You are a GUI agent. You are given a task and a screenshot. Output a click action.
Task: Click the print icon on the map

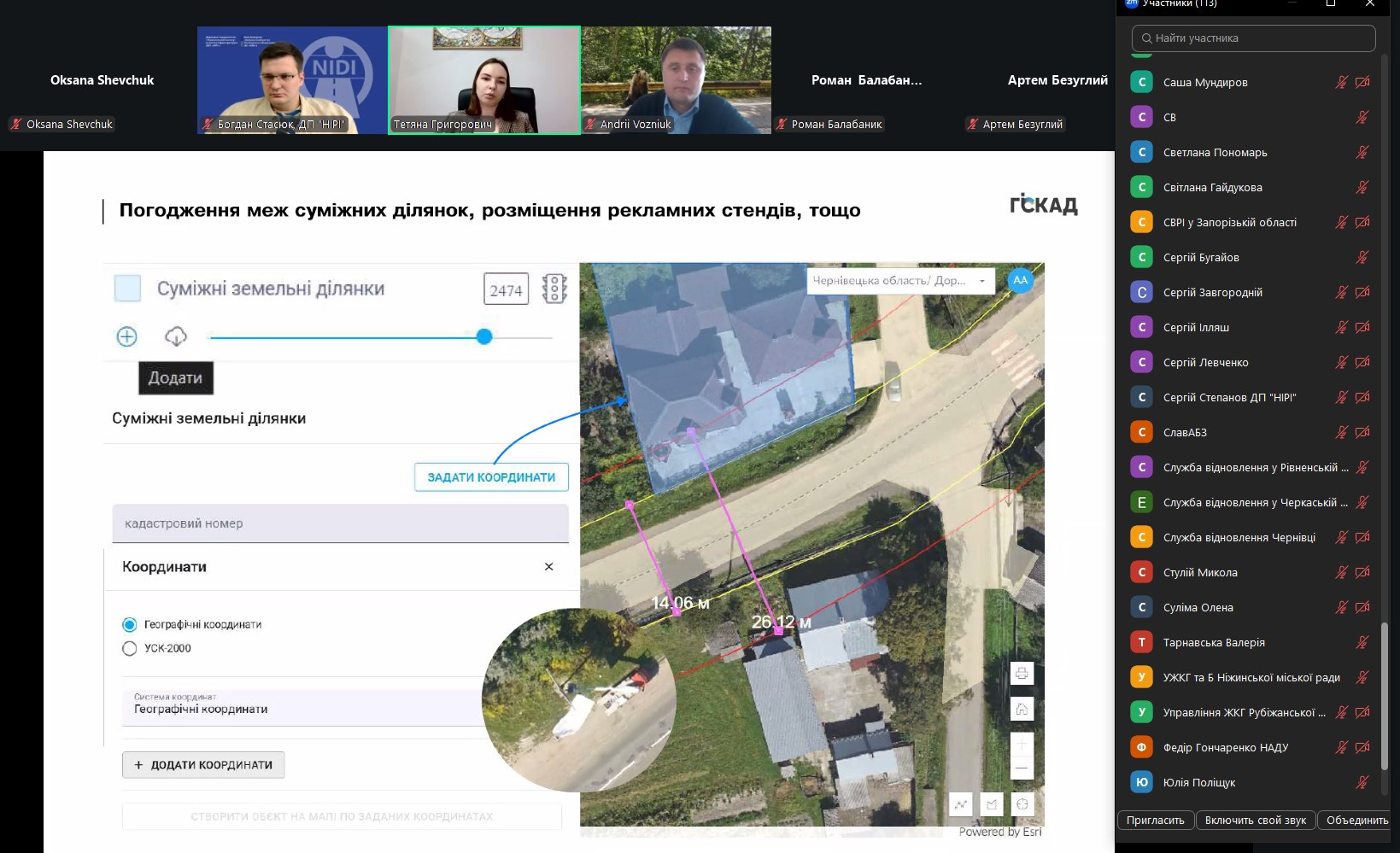pos(1022,674)
